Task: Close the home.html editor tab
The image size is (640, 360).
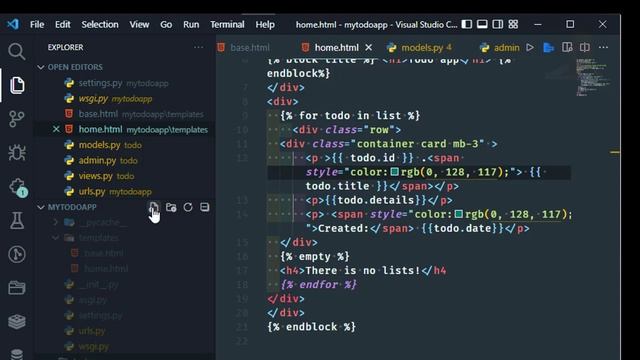Action: click(x=369, y=48)
